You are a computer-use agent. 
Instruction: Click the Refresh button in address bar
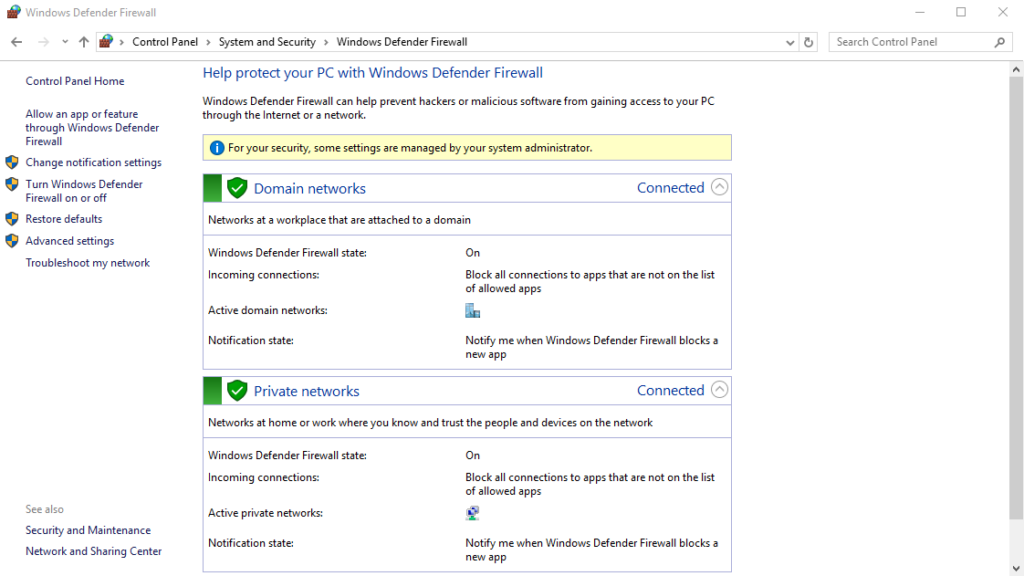(x=809, y=42)
